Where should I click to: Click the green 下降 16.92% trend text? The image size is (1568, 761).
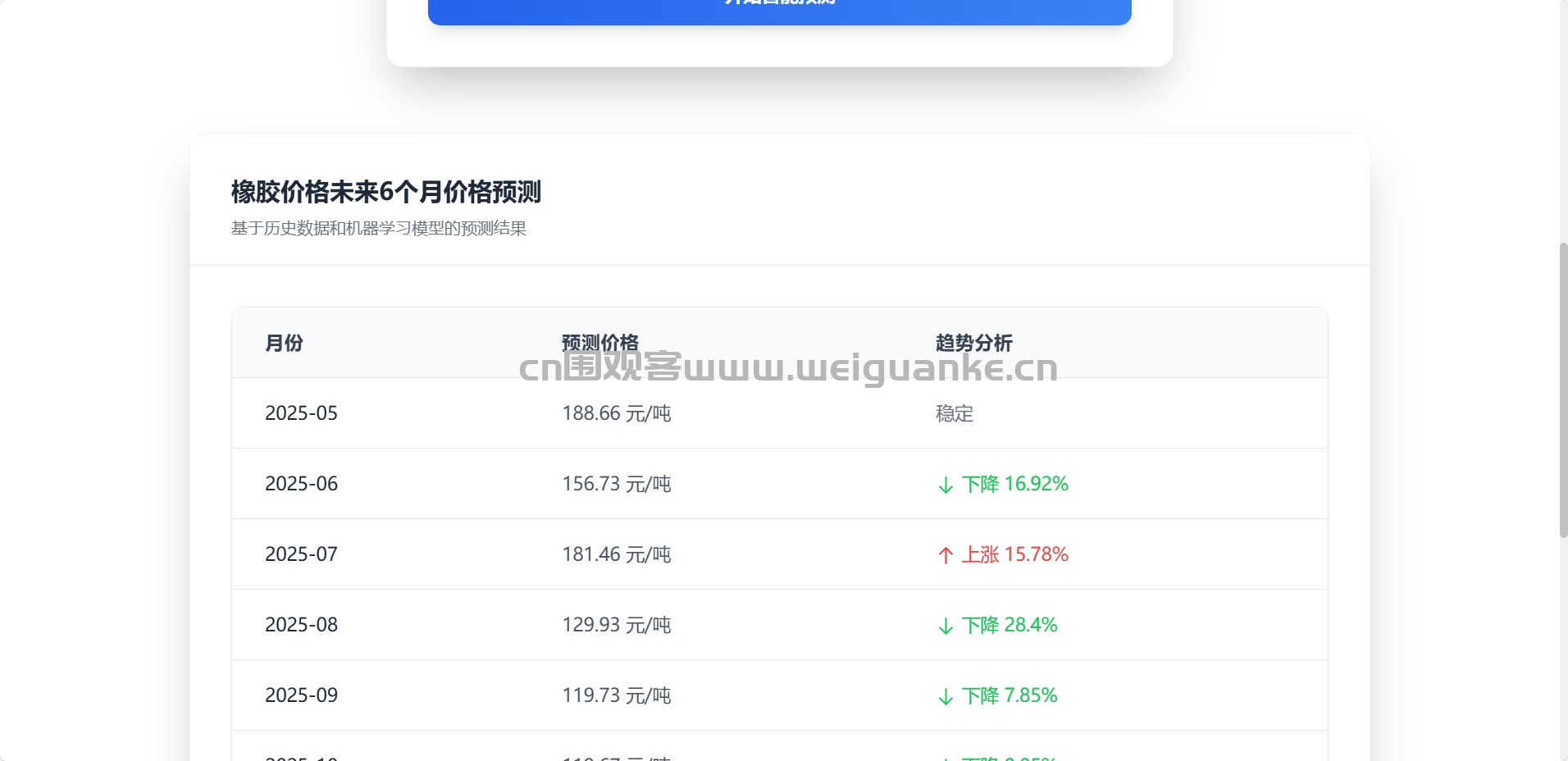pyautogui.click(x=1014, y=484)
